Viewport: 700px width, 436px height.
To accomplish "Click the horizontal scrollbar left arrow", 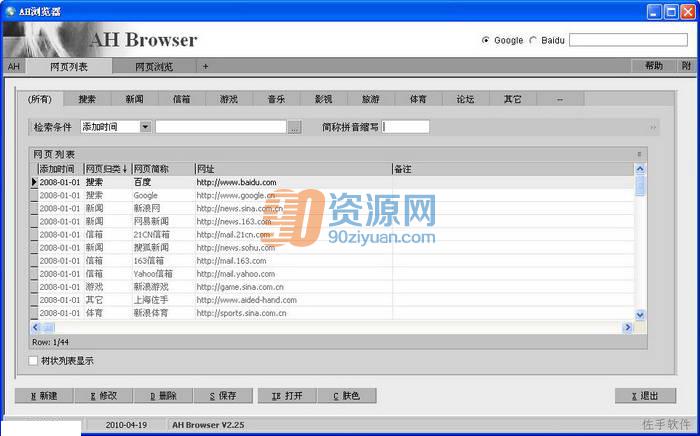I will click(x=36, y=328).
